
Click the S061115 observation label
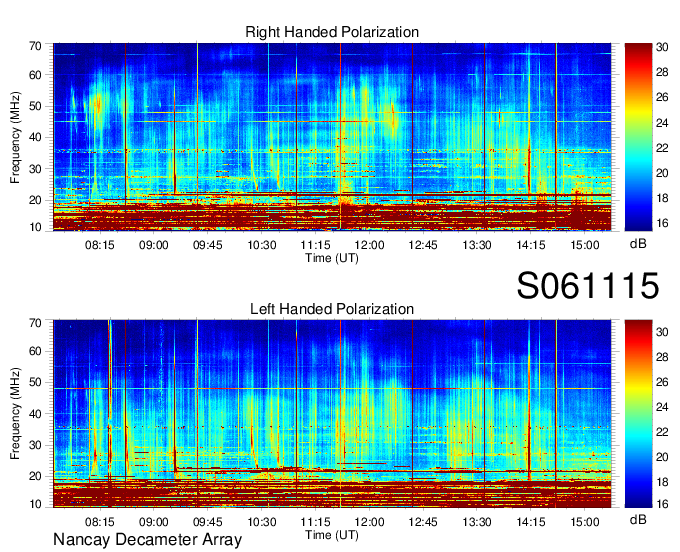588,285
